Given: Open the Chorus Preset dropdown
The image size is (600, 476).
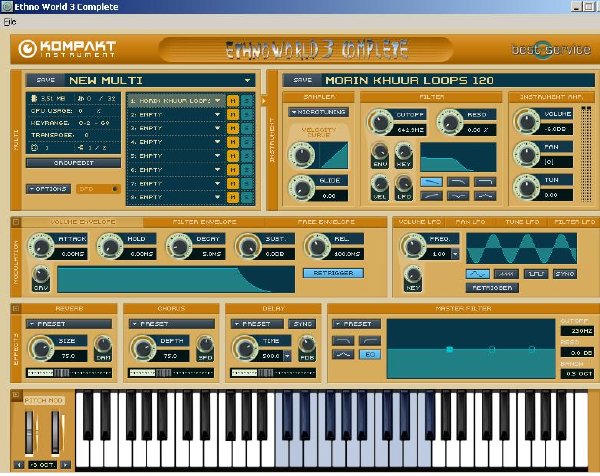Looking at the screenshot, I should click(171, 324).
